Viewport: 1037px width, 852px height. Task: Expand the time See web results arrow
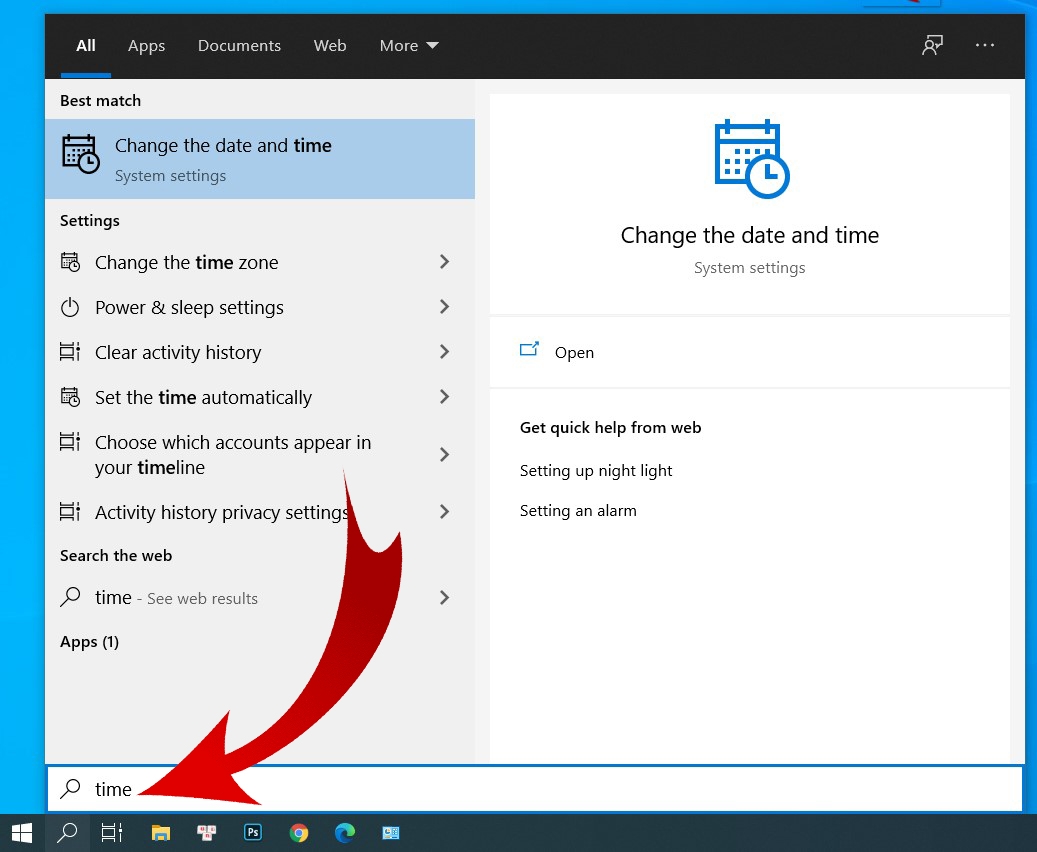tap(444, 598)
